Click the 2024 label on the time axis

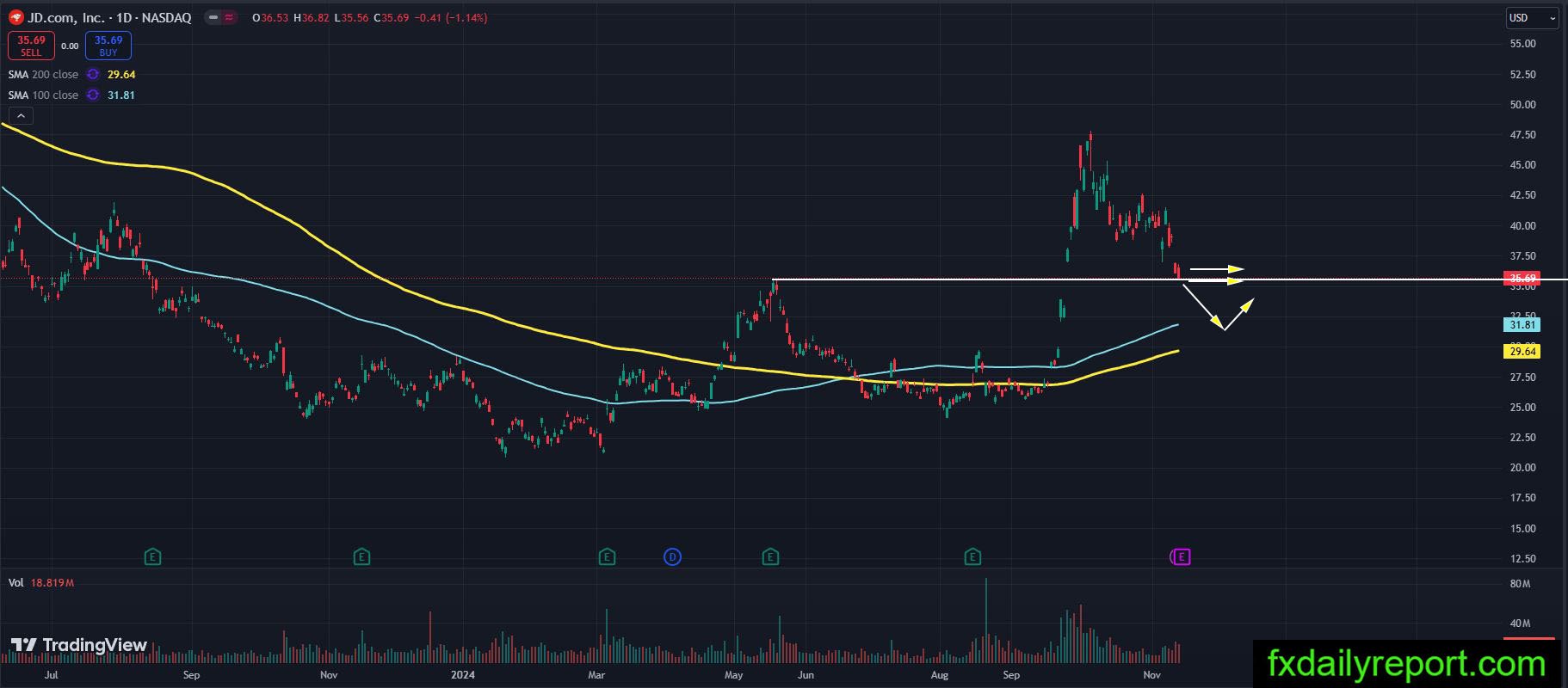[x=463, y=675]
